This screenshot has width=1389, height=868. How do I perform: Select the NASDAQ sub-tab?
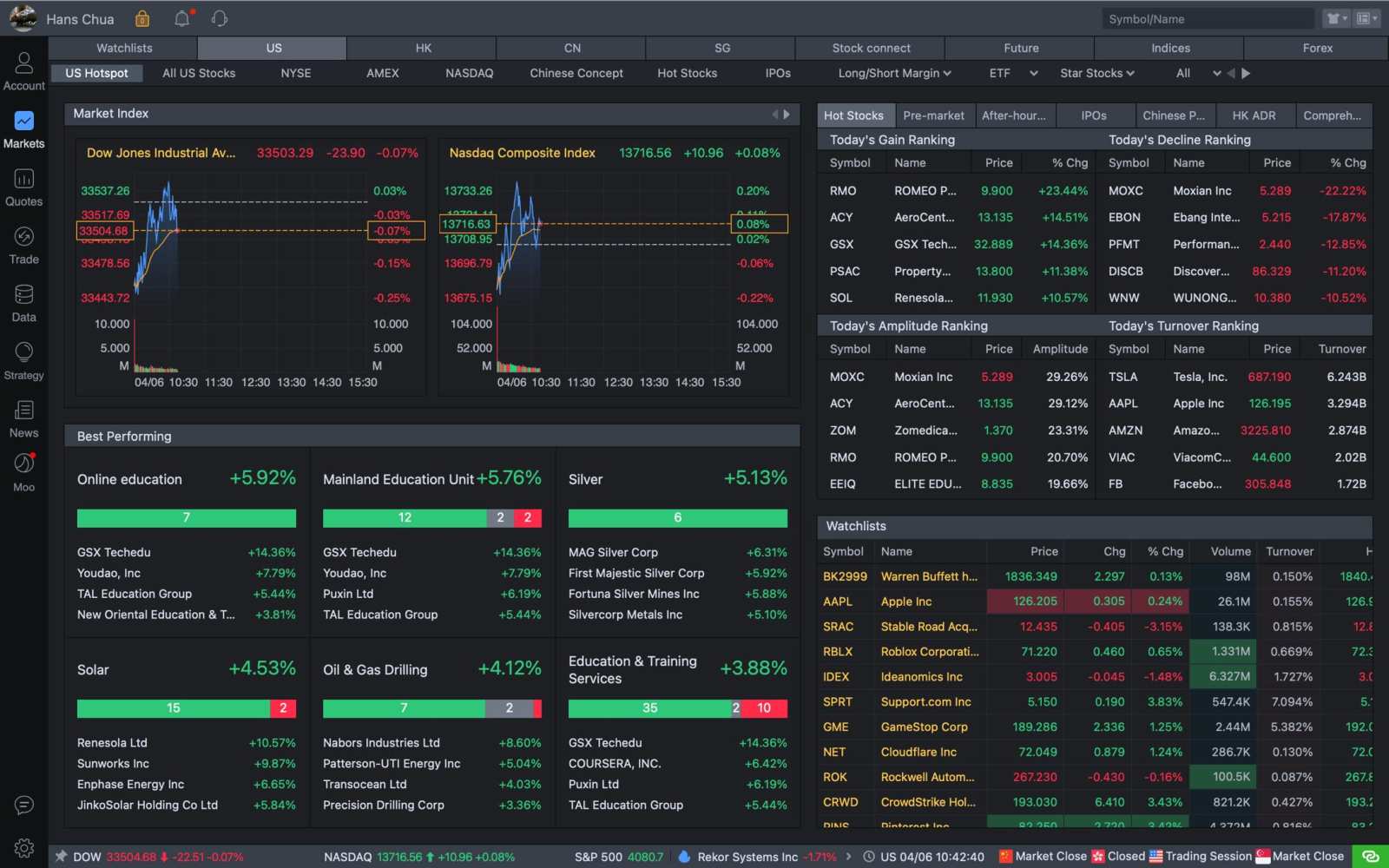point(470,73)
